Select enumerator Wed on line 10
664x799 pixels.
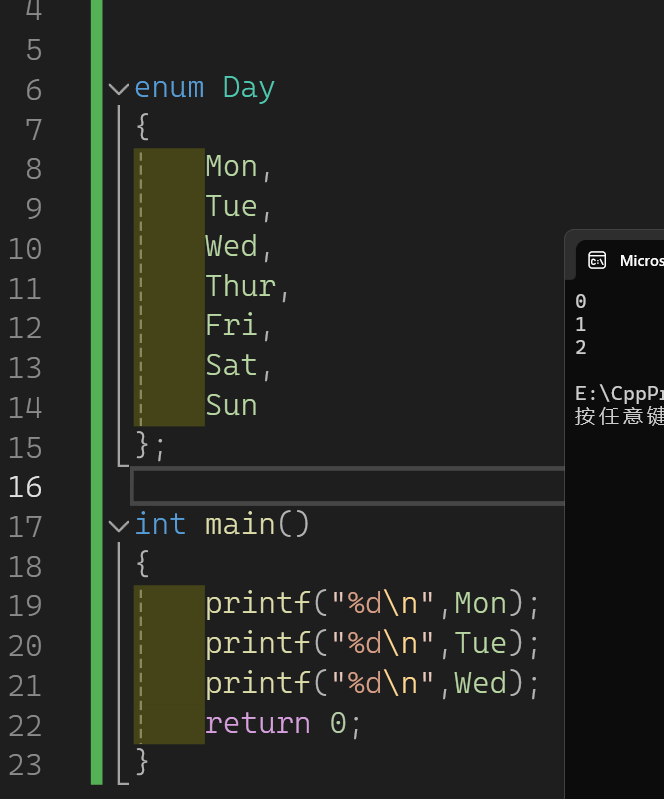tap(231, 246)
